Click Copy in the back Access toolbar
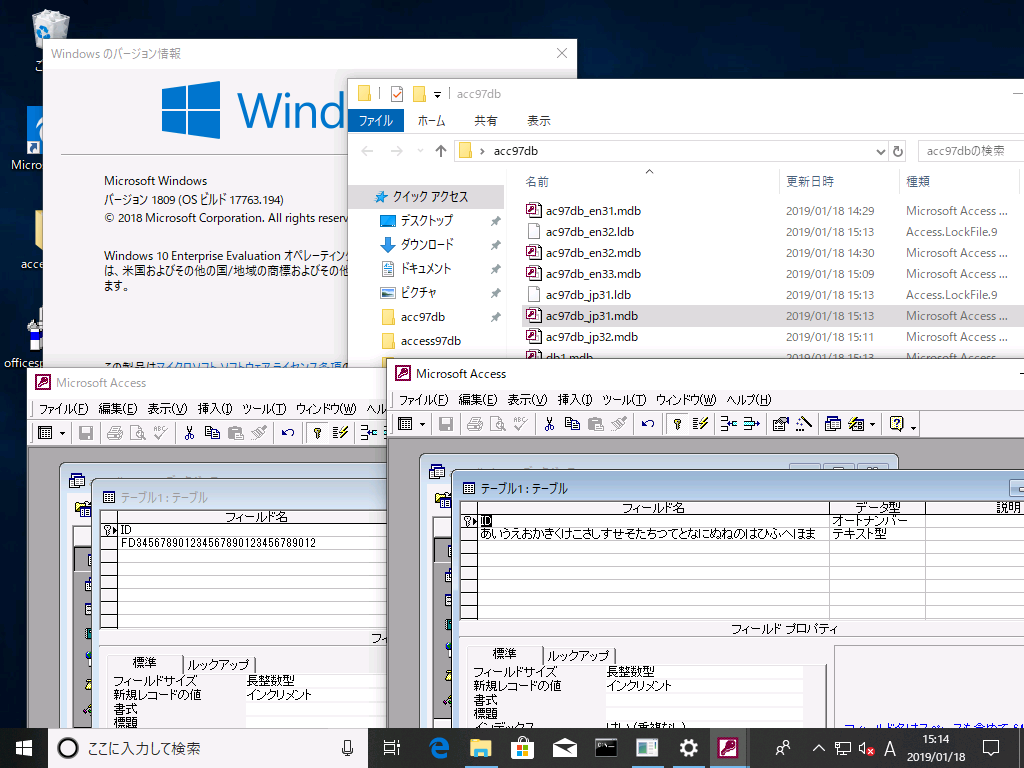 pos(212,433)
